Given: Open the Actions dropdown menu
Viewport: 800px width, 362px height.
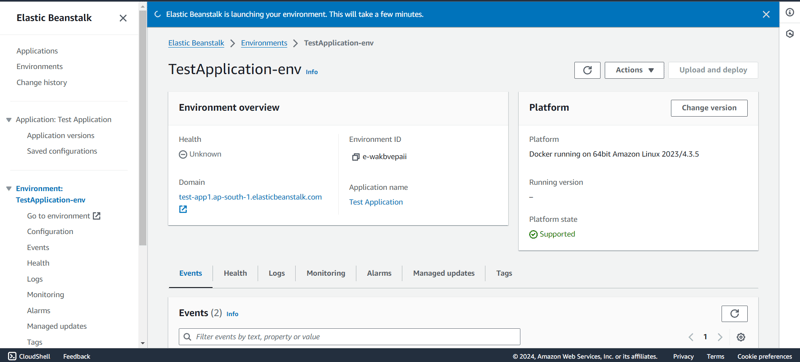Looking at the screenshot, I should pos(634,70).
